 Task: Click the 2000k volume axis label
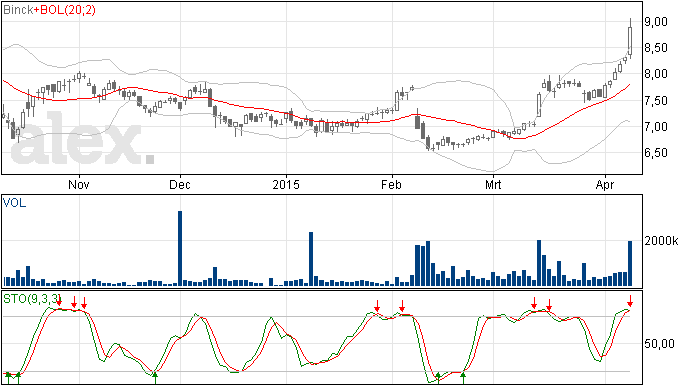(x=661, y=241)
